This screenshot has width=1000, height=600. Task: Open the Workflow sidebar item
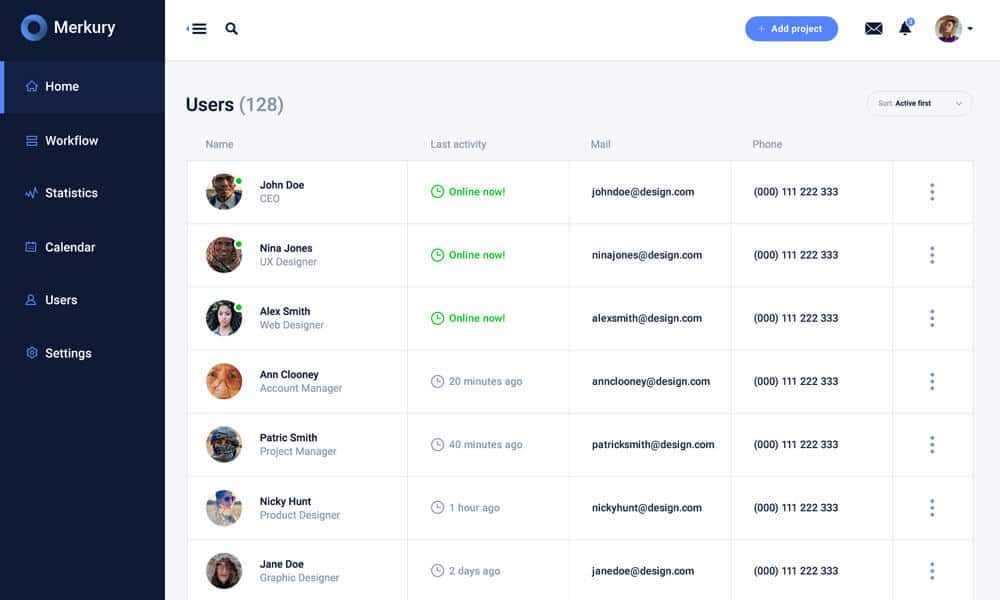click(x=71, y=141)
